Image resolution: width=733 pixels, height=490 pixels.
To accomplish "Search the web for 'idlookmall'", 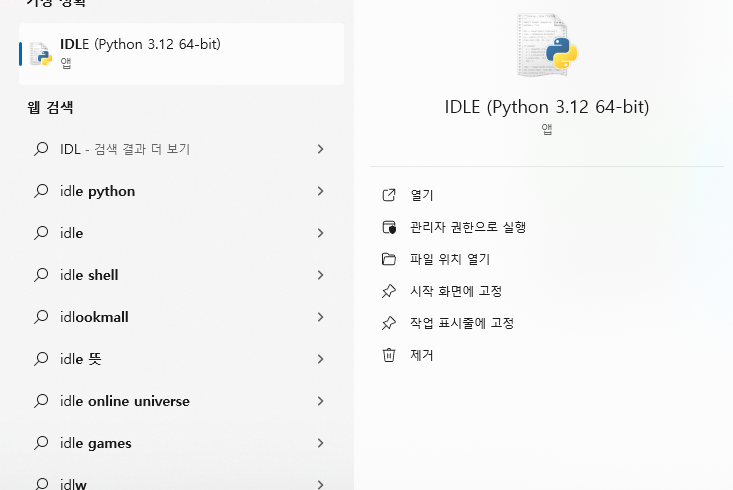I will click(181, 317).
